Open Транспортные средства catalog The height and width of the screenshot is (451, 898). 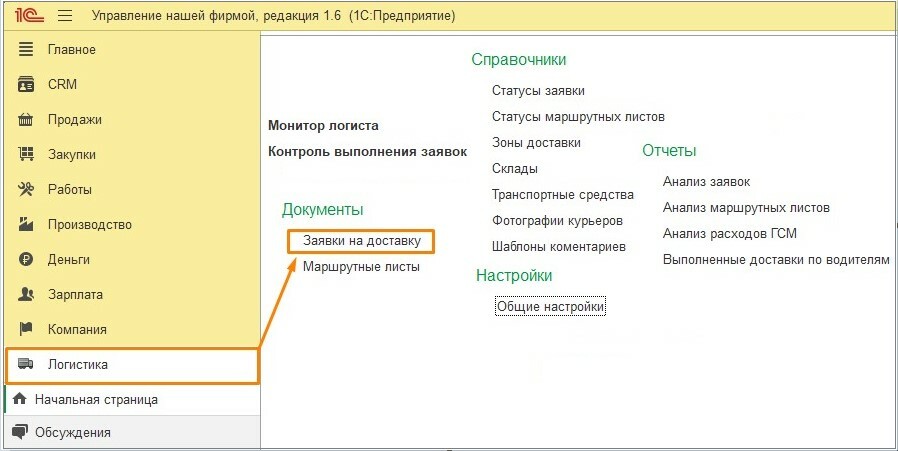click(x=563, y=195)
